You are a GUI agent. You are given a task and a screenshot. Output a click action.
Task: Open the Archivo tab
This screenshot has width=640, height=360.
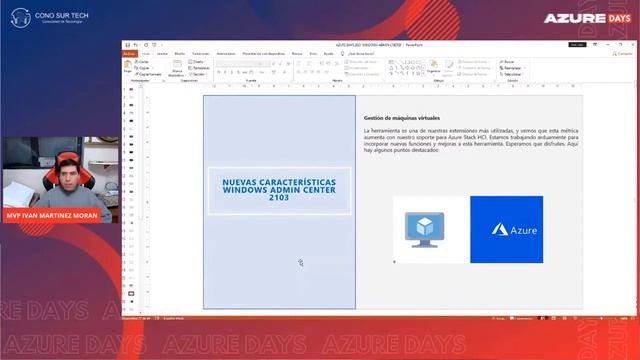click(x=130, y=53)
